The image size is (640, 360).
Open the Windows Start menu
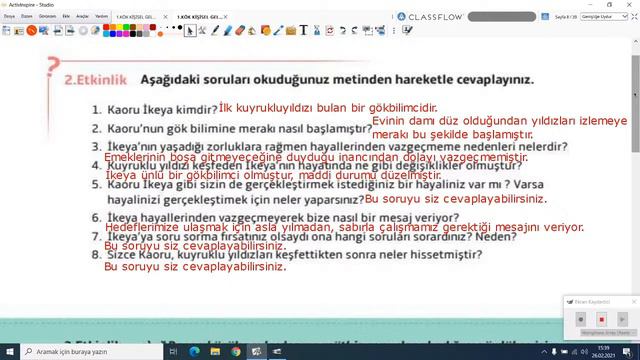(x=10, y=351)
